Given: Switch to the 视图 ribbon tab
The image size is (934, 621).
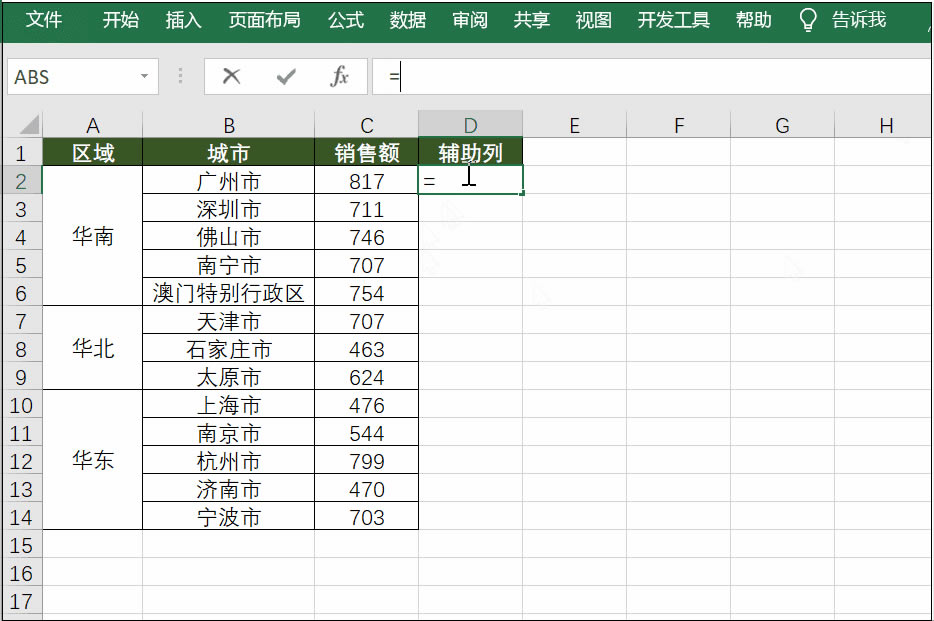Looking at the screenshot, I should point(594,19).
